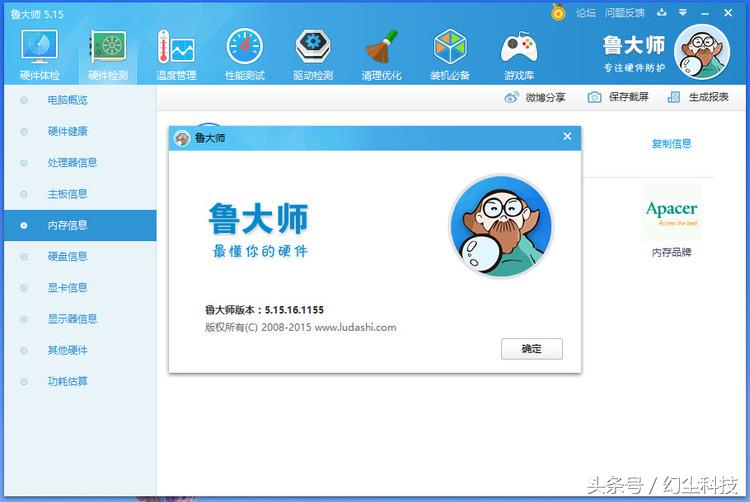Launch 性能测试 performance test icon

coord(244,46)
